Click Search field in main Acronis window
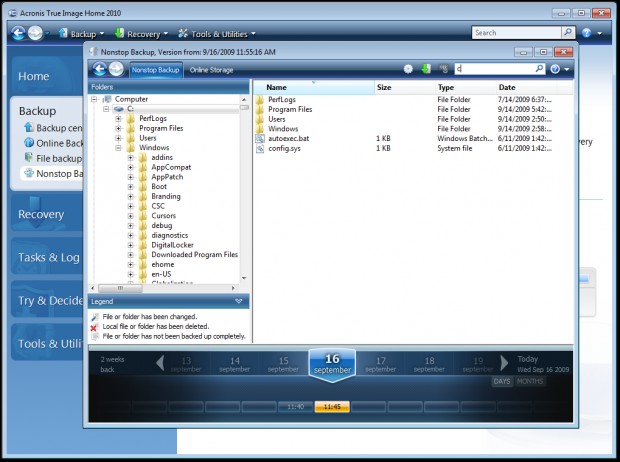Image resolution: width=620 pixels, height=462 pixels. 517,33
